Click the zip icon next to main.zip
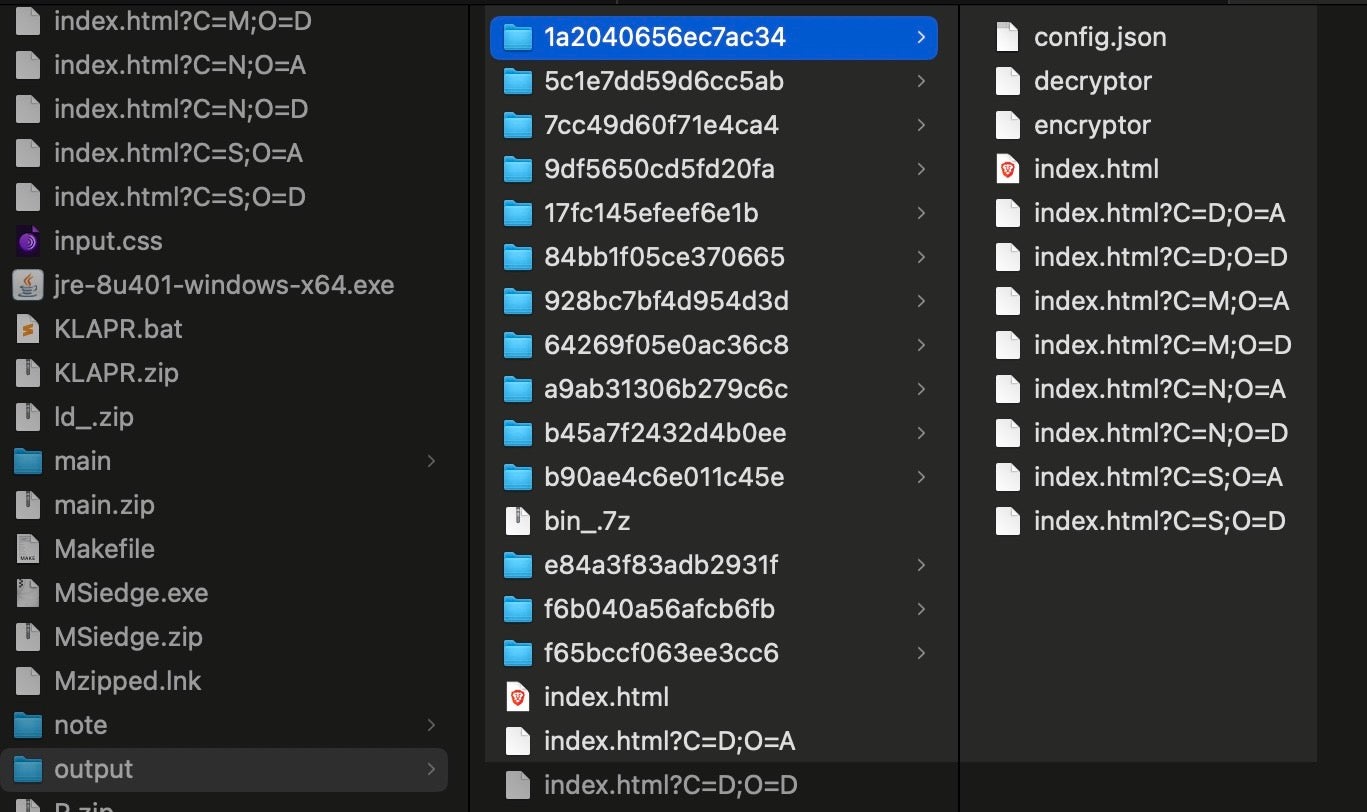 coord(28,505)
